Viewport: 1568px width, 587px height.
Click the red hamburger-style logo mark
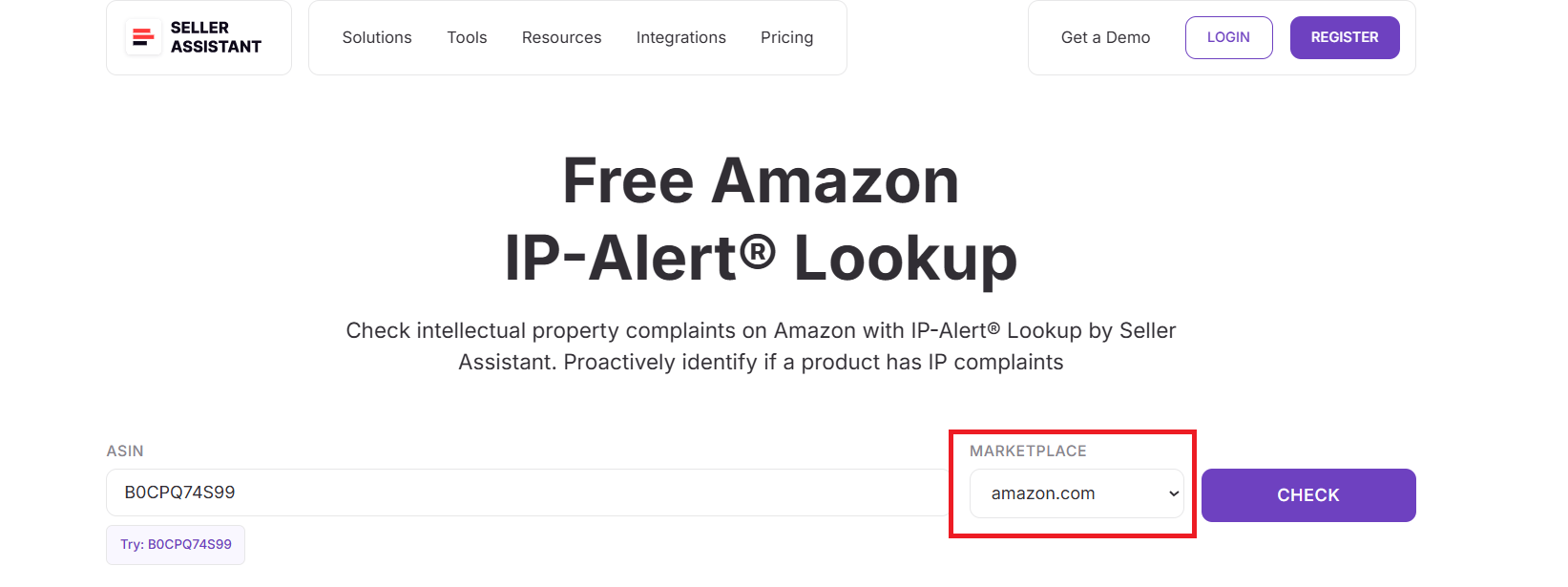pos(142,37)
